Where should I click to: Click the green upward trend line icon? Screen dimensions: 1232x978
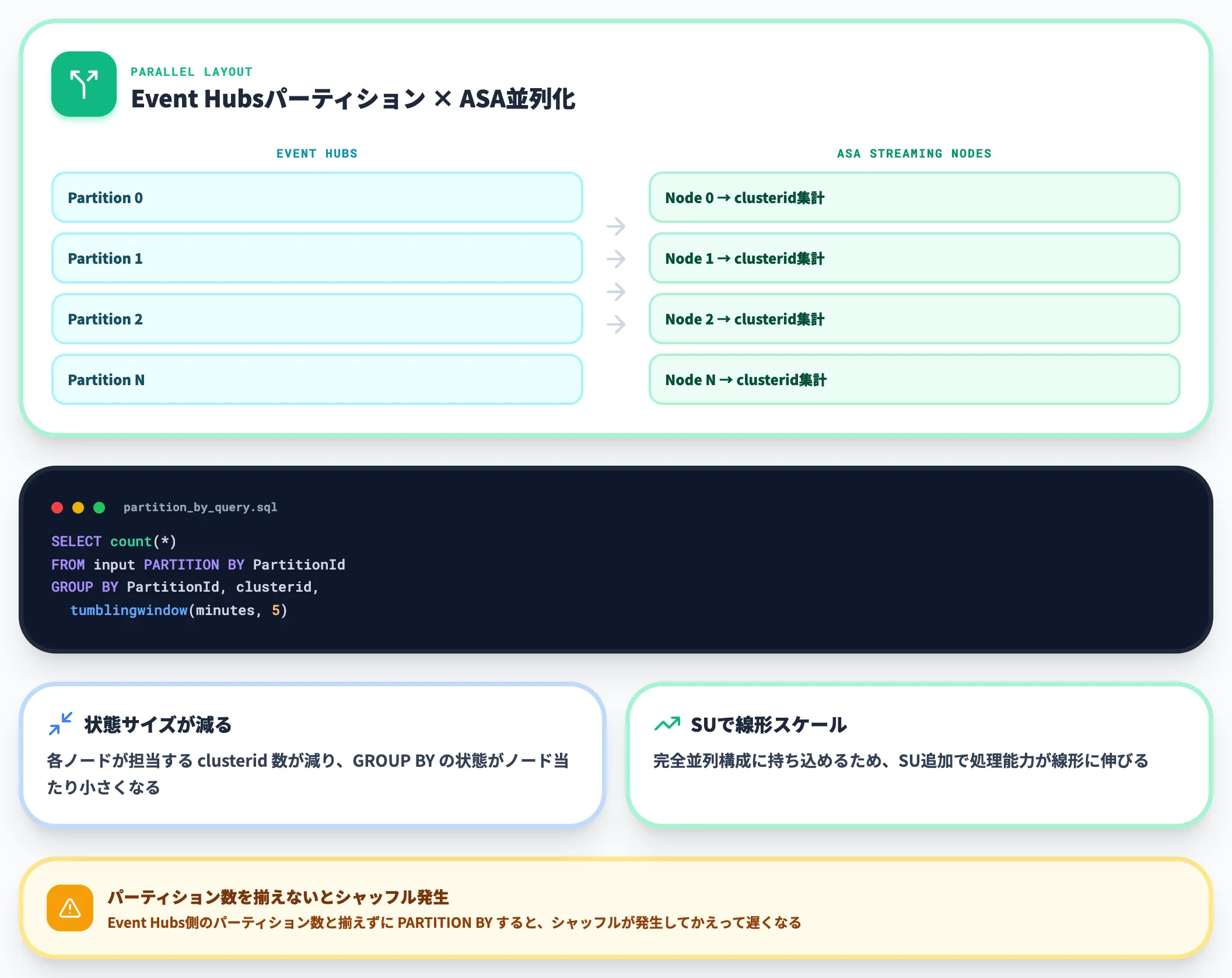(667, 724)
